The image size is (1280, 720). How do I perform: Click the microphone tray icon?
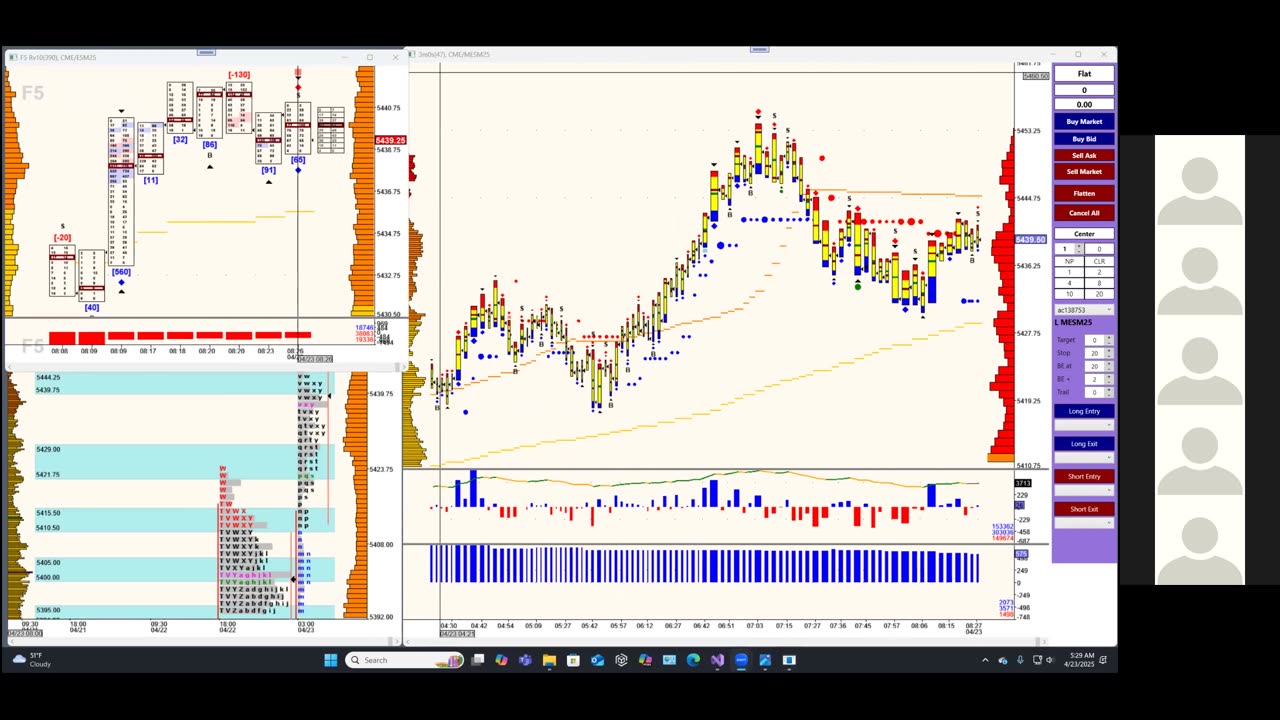[x=1020, y=660]
